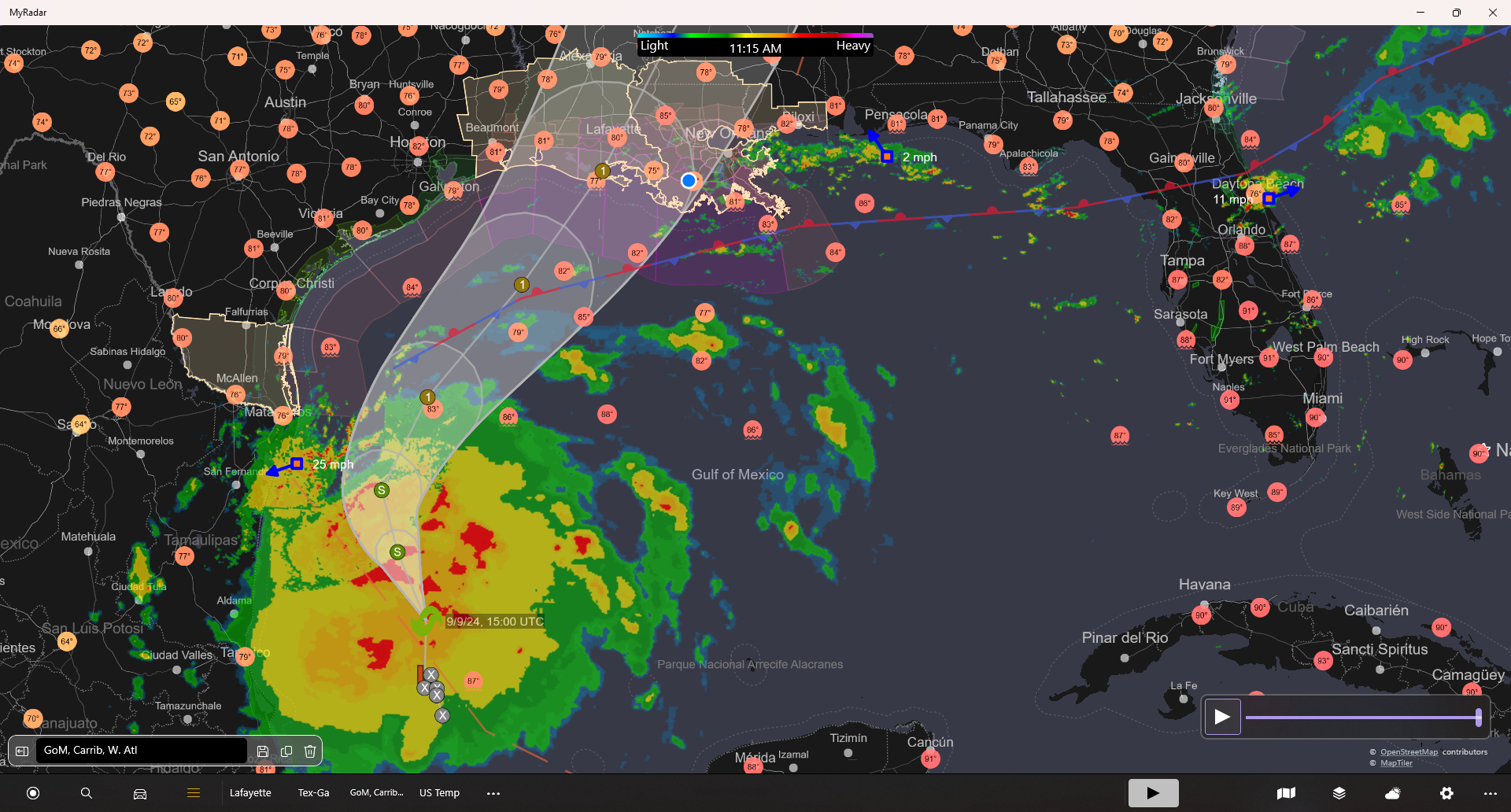Click the topmost gray X past-track marker

(430, 674)
